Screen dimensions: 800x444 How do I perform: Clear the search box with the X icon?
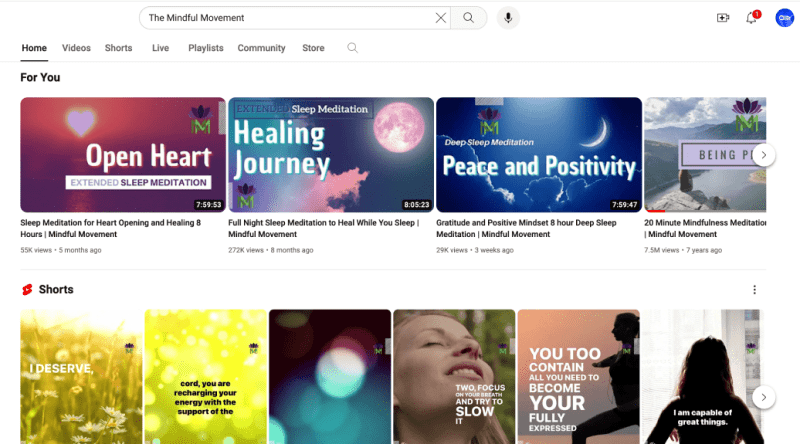(x=440, y=18)
